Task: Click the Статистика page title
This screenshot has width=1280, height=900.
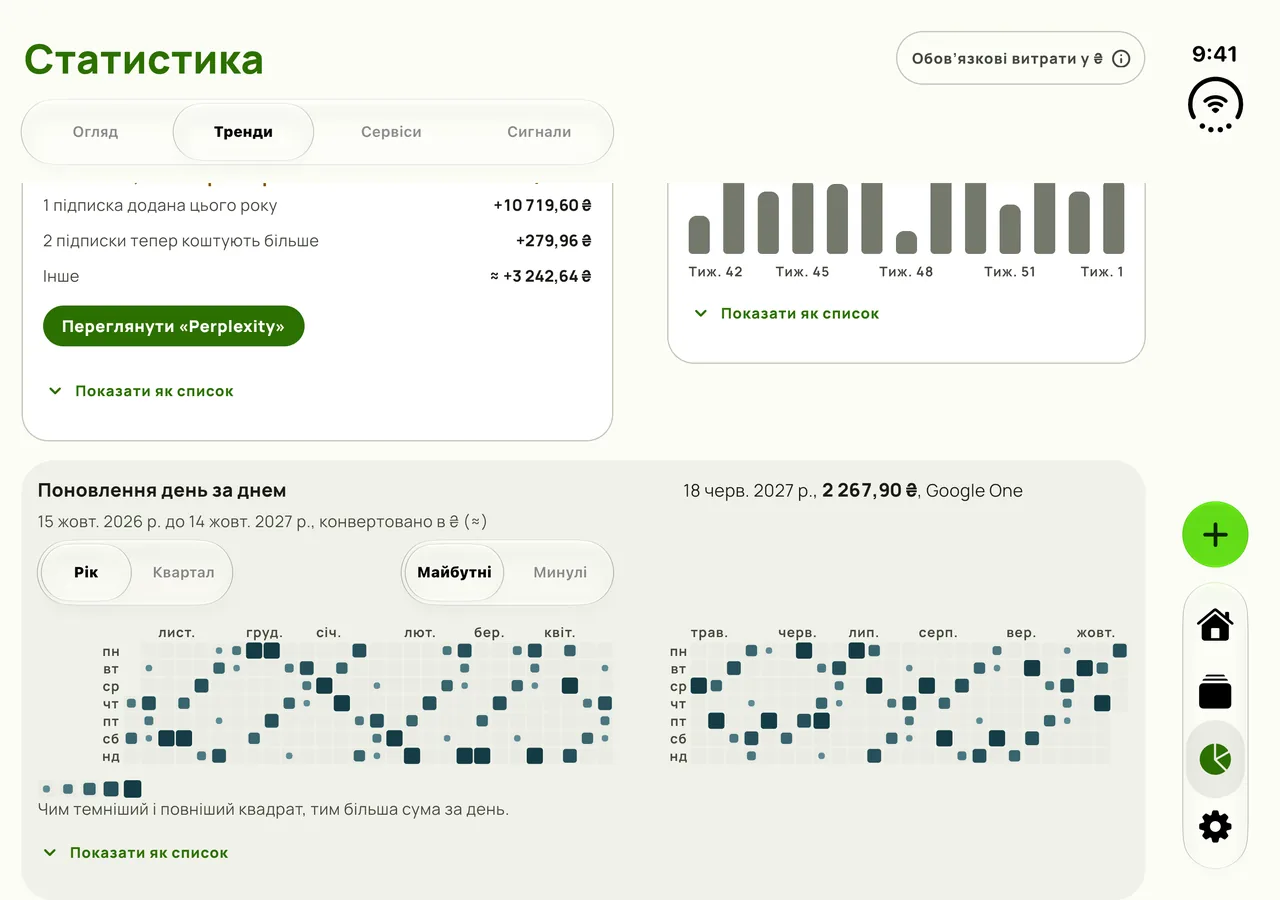Action: tap(144, 60)
